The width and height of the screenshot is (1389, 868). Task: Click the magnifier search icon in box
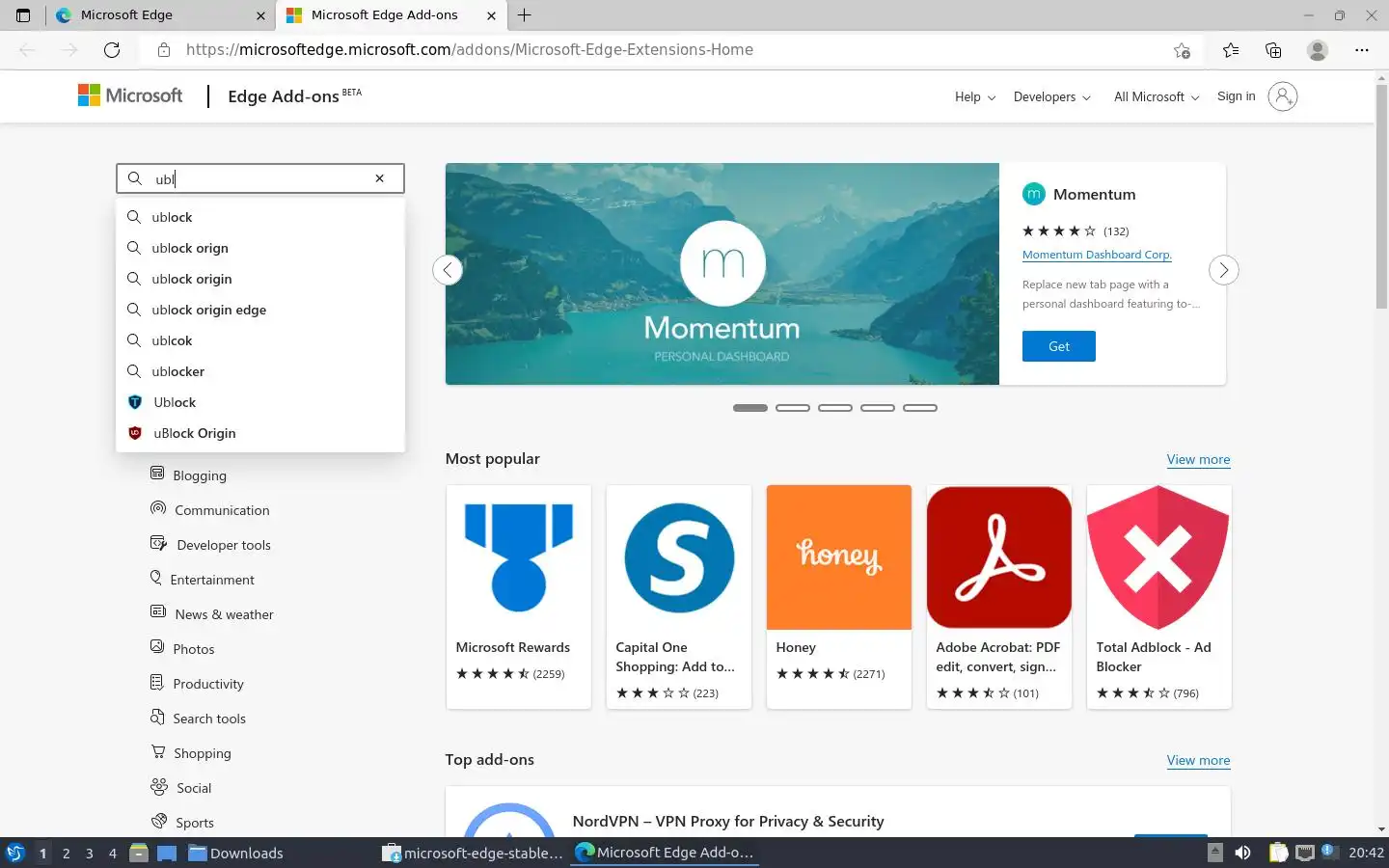135,178
